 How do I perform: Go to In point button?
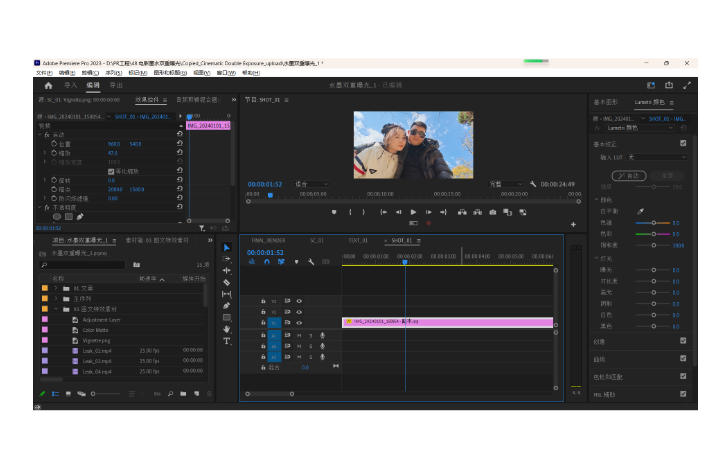pos(383,212)
